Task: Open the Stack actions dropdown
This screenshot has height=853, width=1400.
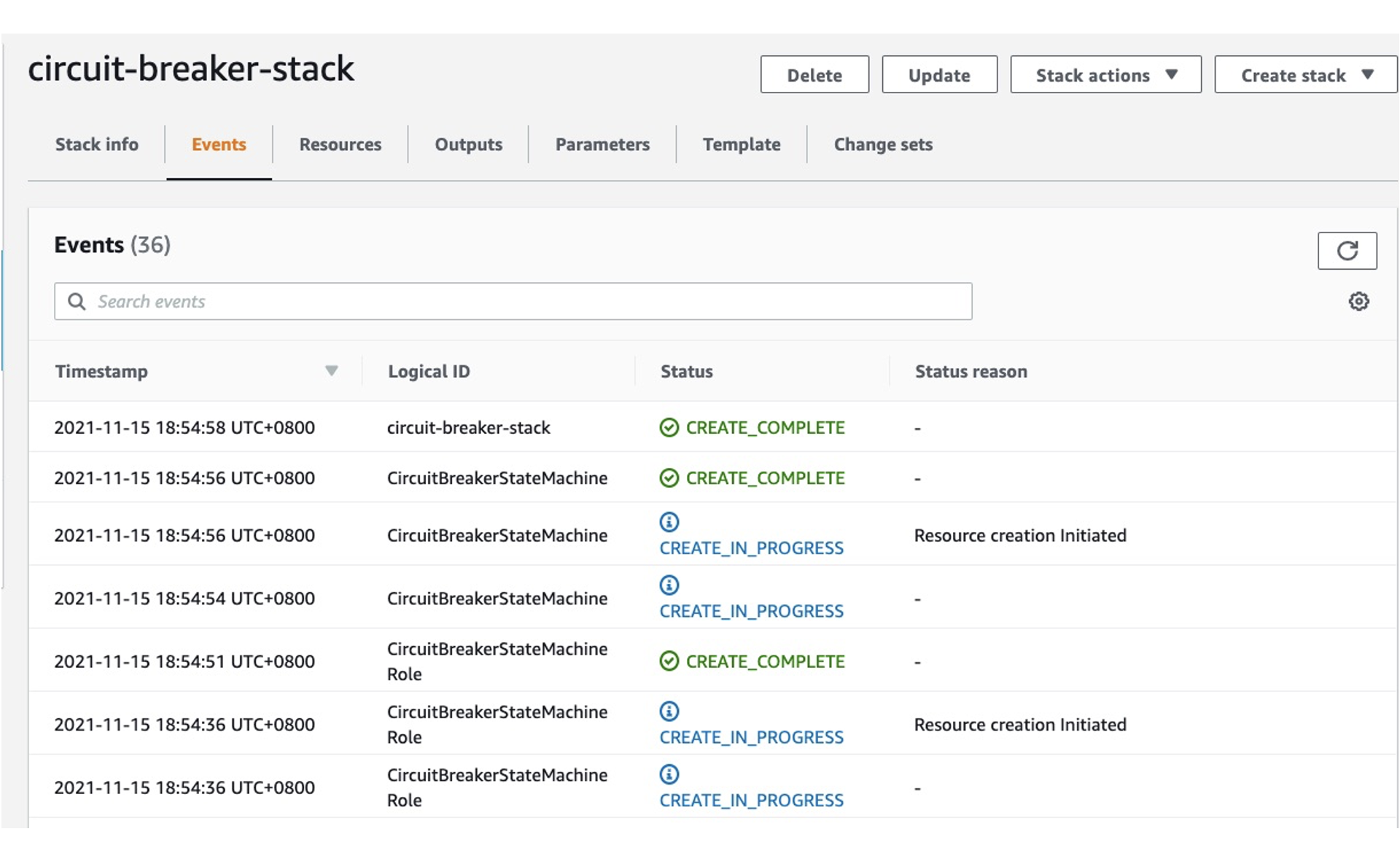Action: [x=1105, y=74]
